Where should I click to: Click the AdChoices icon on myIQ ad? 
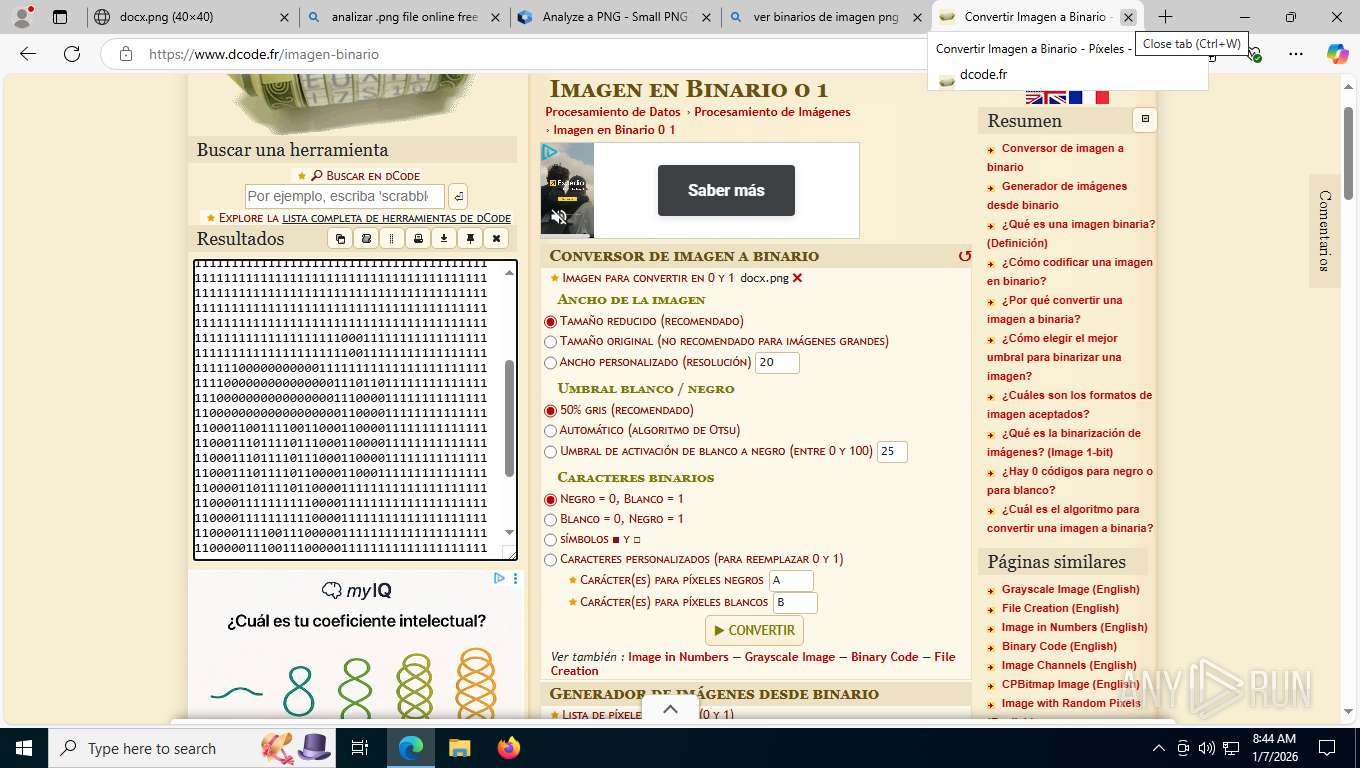point(499,578)
